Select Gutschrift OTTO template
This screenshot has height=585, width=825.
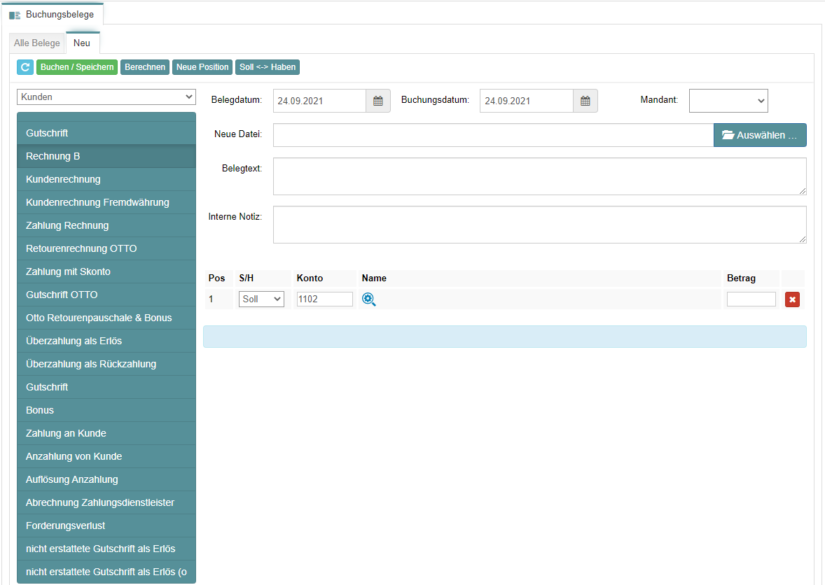click(106, 295)
